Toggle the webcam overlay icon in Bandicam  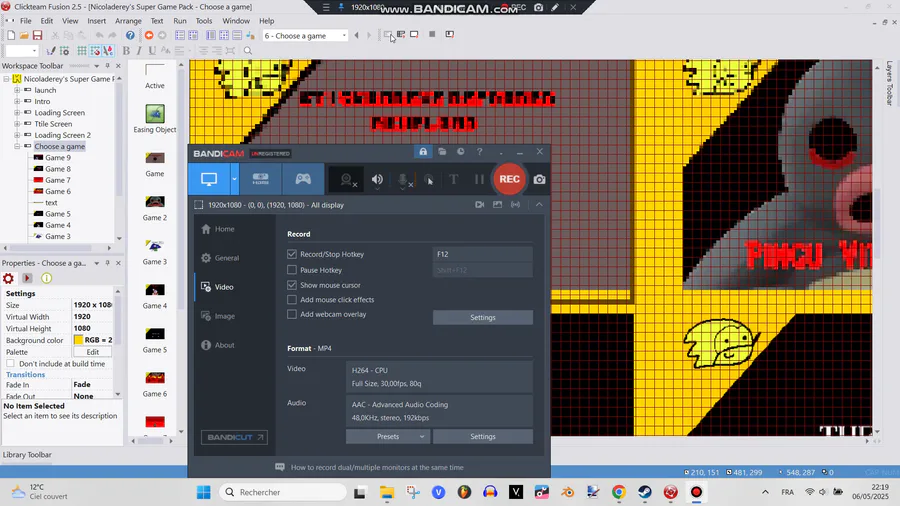pos(347,180)
